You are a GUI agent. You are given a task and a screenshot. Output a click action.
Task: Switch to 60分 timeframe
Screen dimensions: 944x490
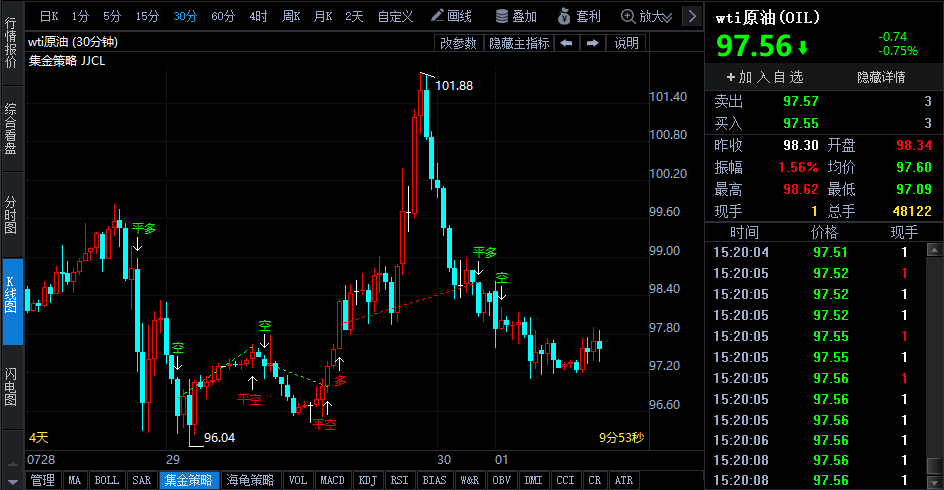(x=223, y=16)
